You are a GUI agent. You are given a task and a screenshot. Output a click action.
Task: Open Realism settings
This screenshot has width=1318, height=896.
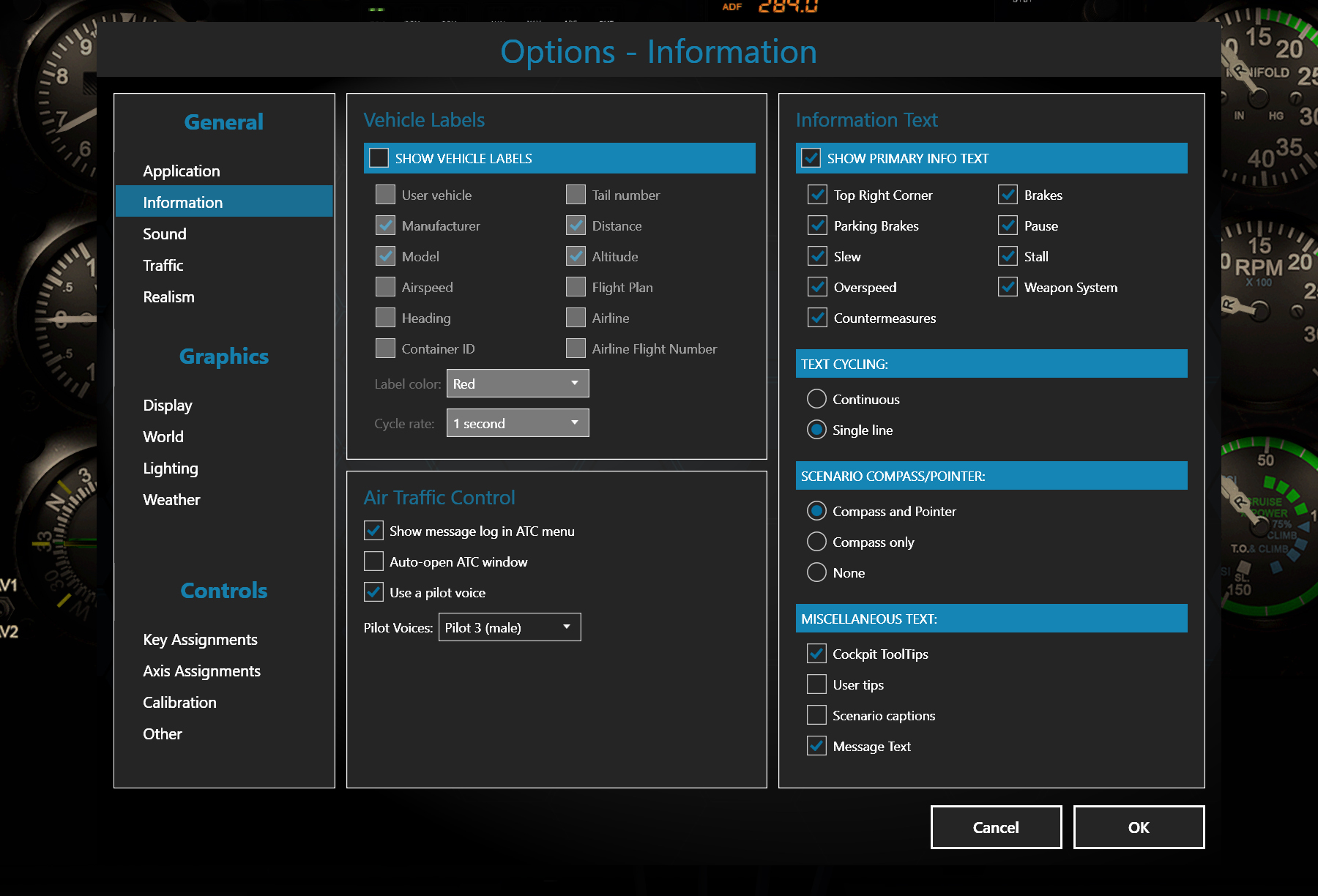pyautogui.click(x=168, y=297)
